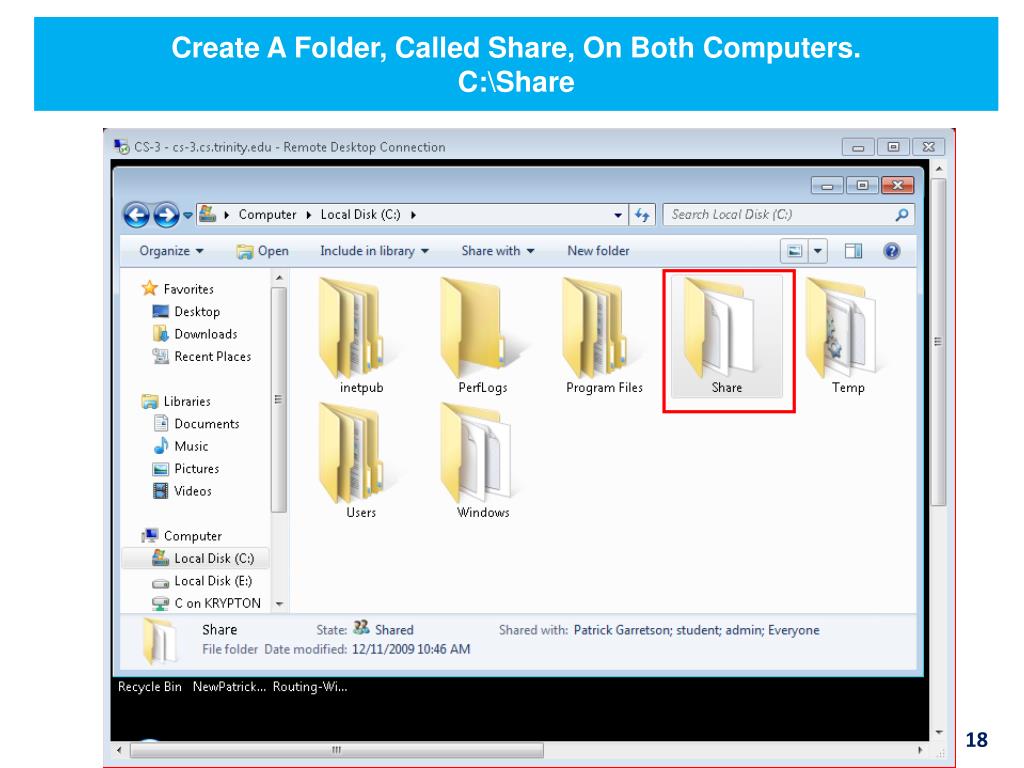
Task: Open the Include in library menu
Action: 374,251
